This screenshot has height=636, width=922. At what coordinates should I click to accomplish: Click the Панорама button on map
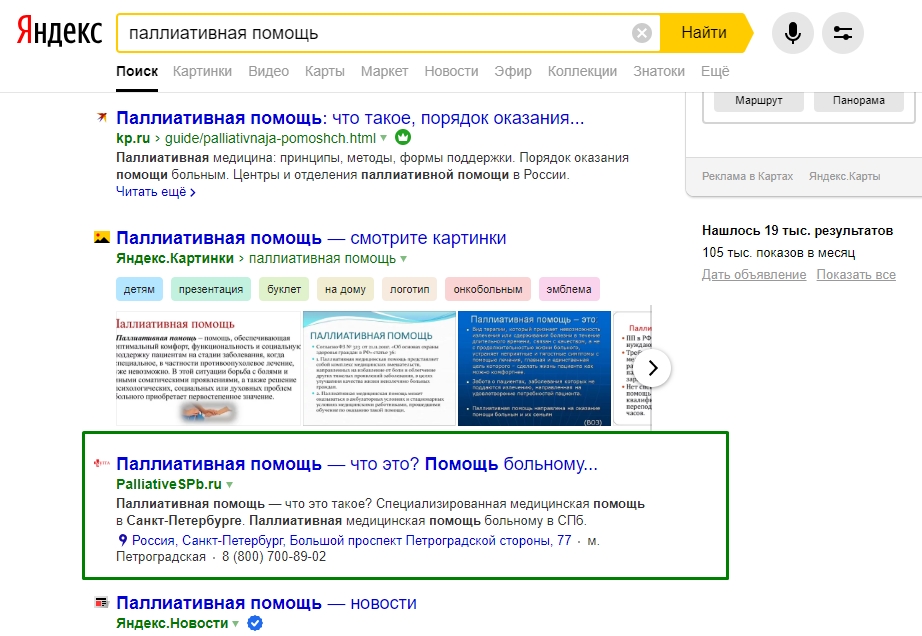tap(858, 101)
